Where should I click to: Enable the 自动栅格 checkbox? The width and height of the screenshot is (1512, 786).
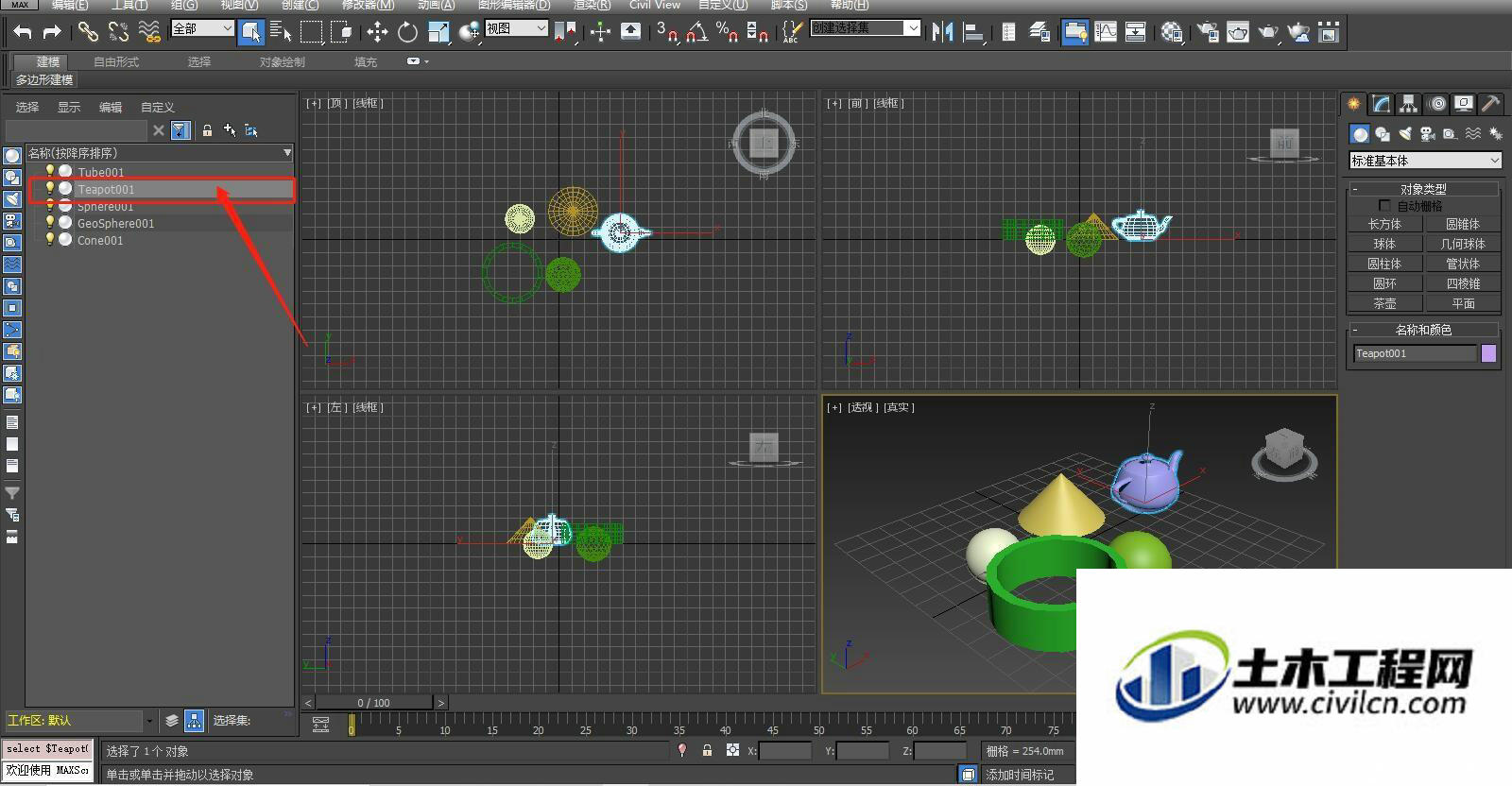(x=1384, y=205)
